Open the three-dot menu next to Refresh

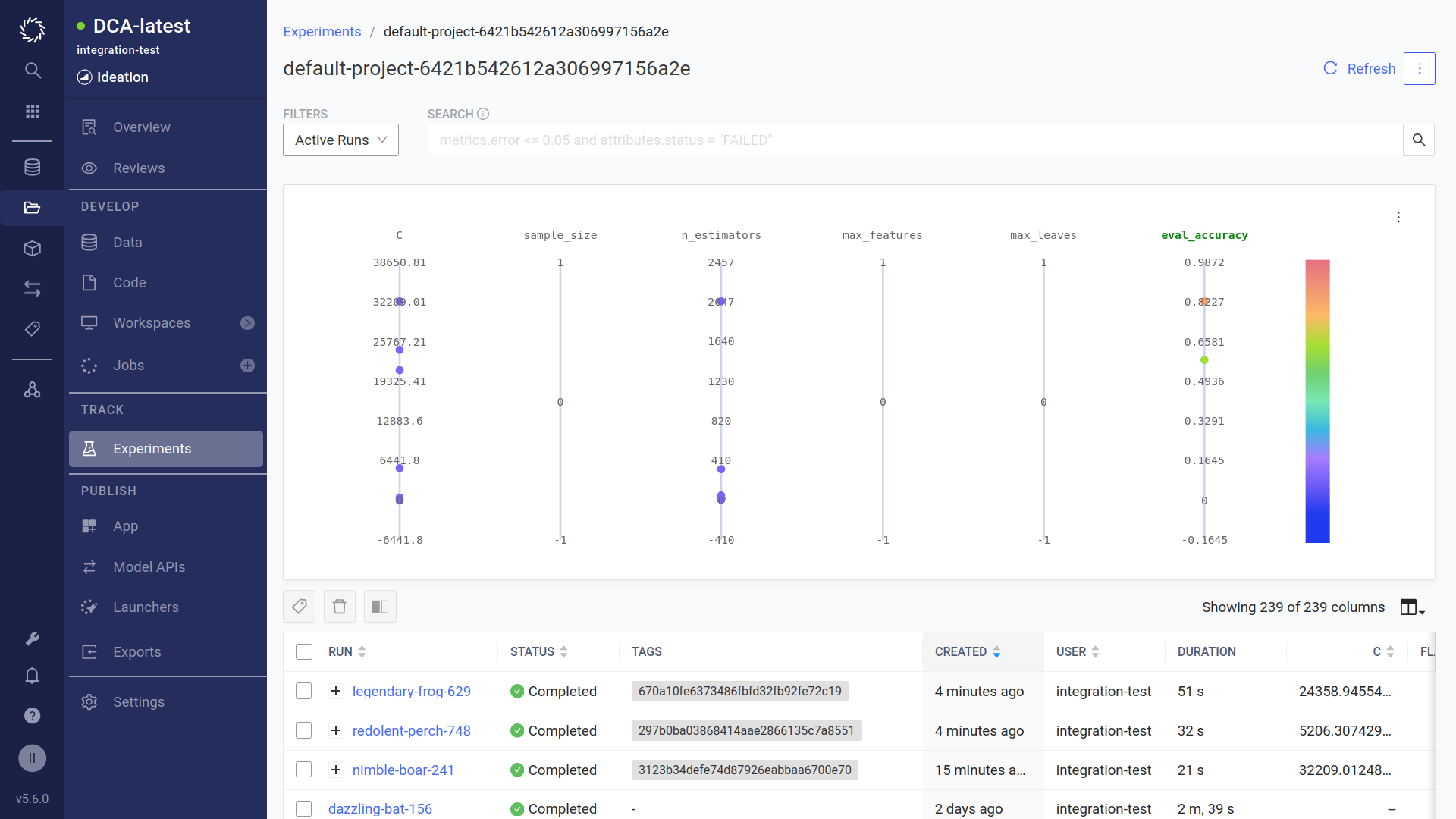[x=1419, y=68]
